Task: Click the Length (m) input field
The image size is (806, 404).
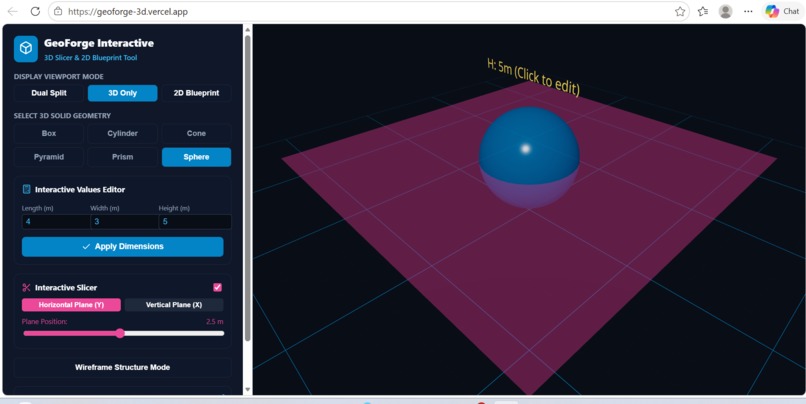Action: (x=56, y=222)
